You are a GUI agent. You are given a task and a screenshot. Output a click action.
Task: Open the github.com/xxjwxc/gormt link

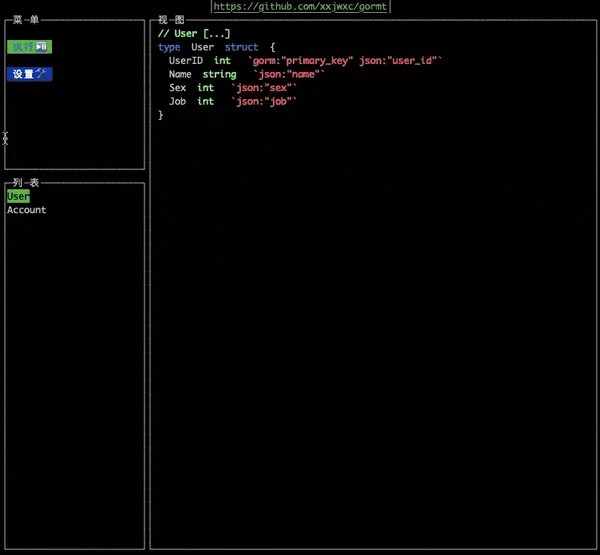click(x=300, y=6)
